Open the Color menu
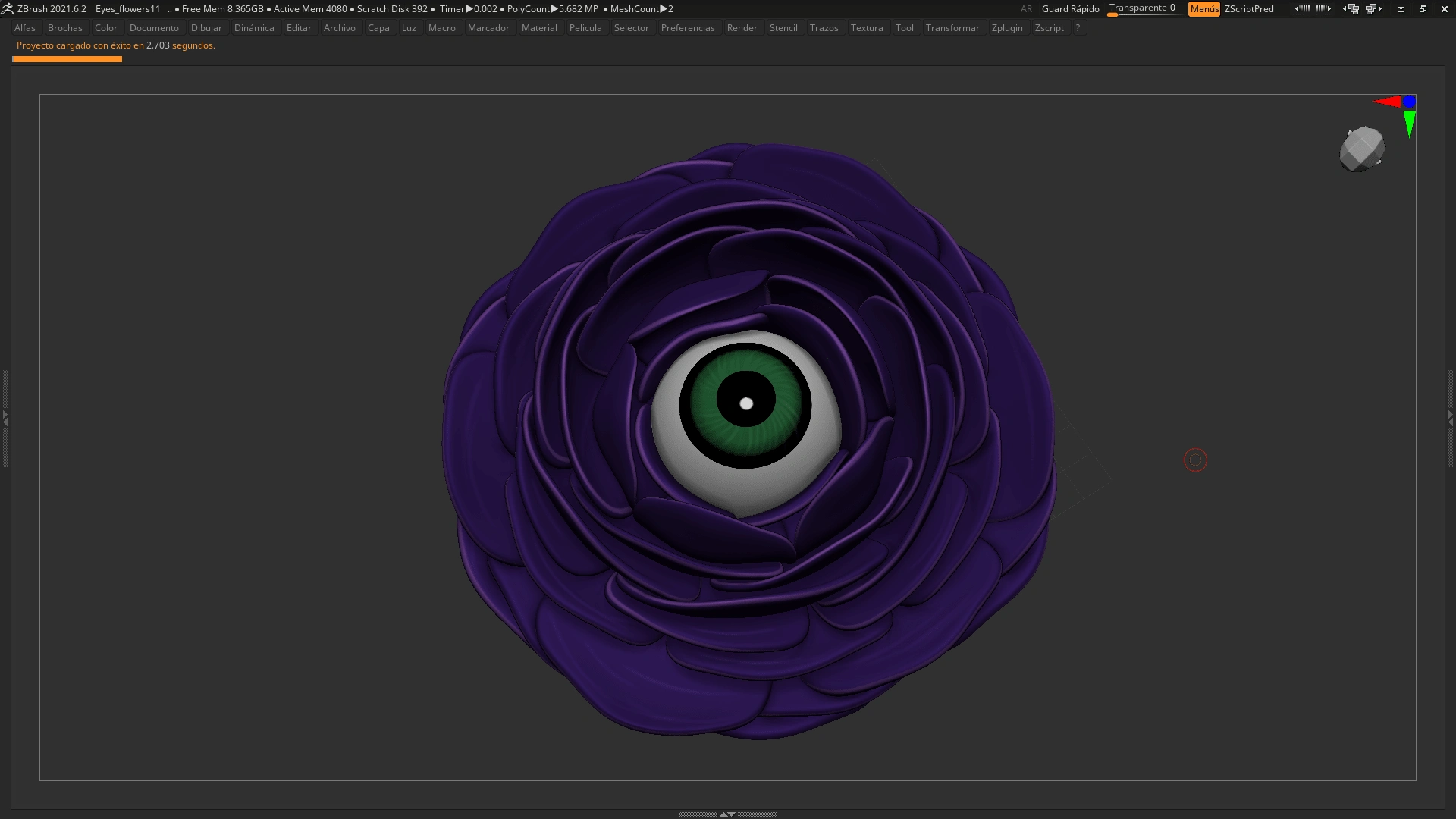This screenshot has width=1456, height=819. pos(106,28)
